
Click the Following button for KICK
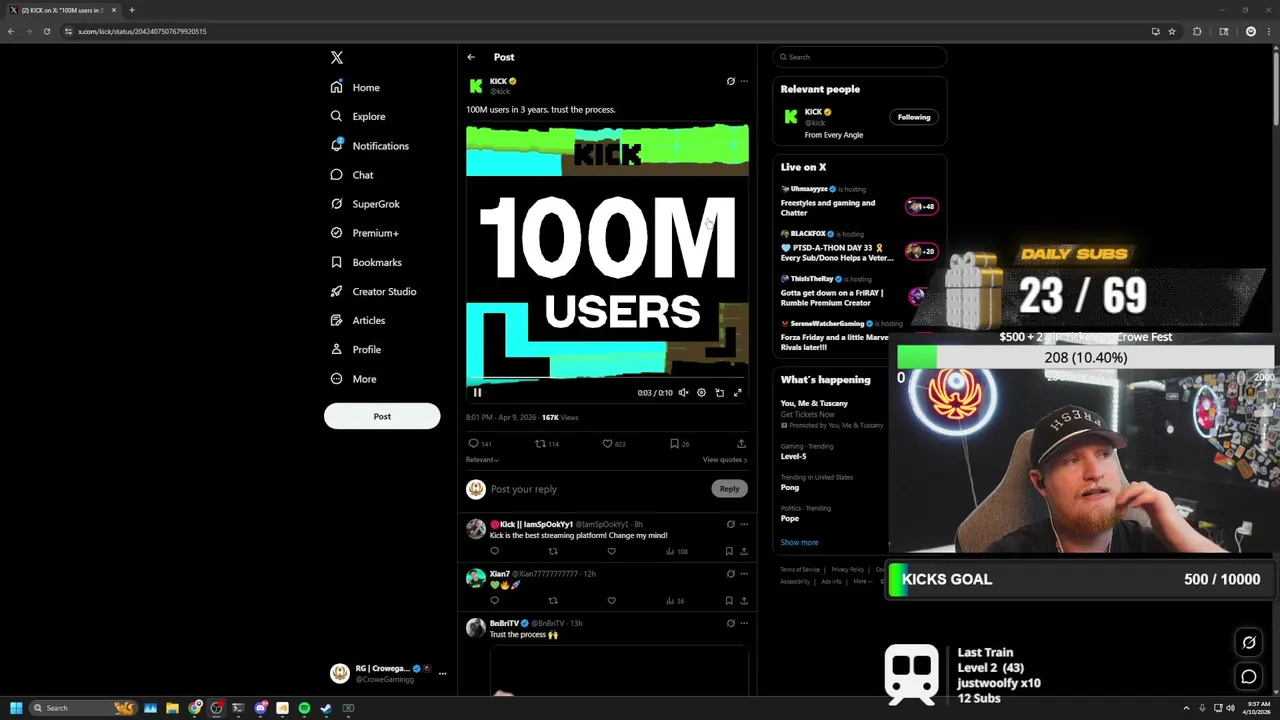pyautogui.click(x=913, y=117)
